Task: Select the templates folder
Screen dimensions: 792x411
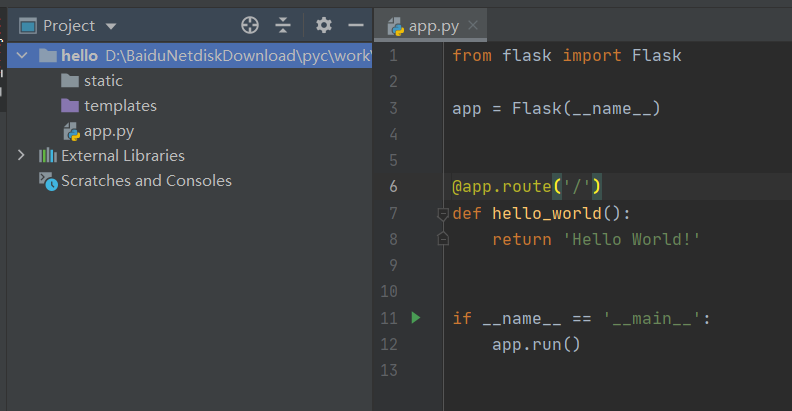Action: click(x=120, y=106)
